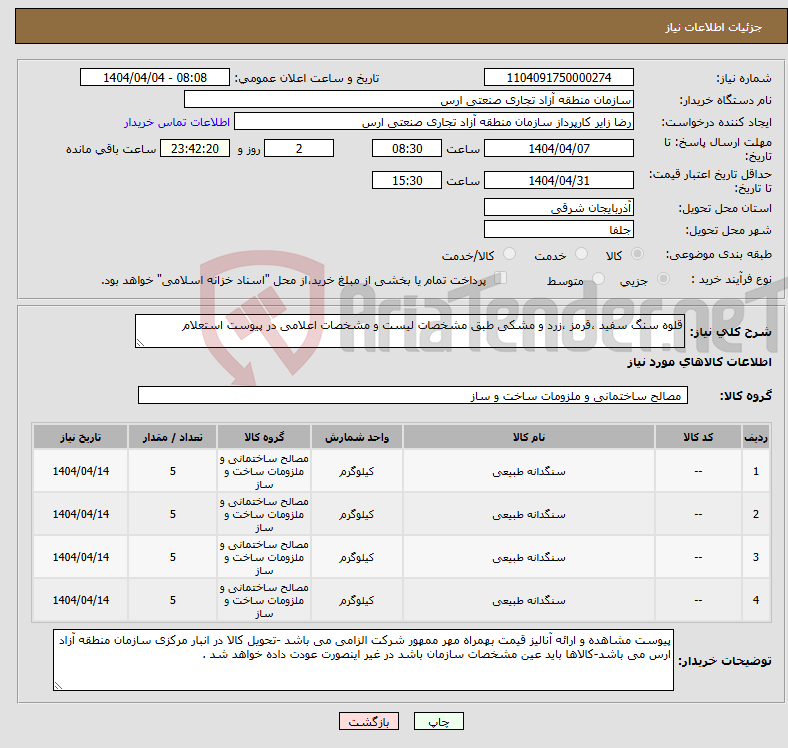
Task: Click سنگدانه طبیعی in row 1
Action: point(529,472)
